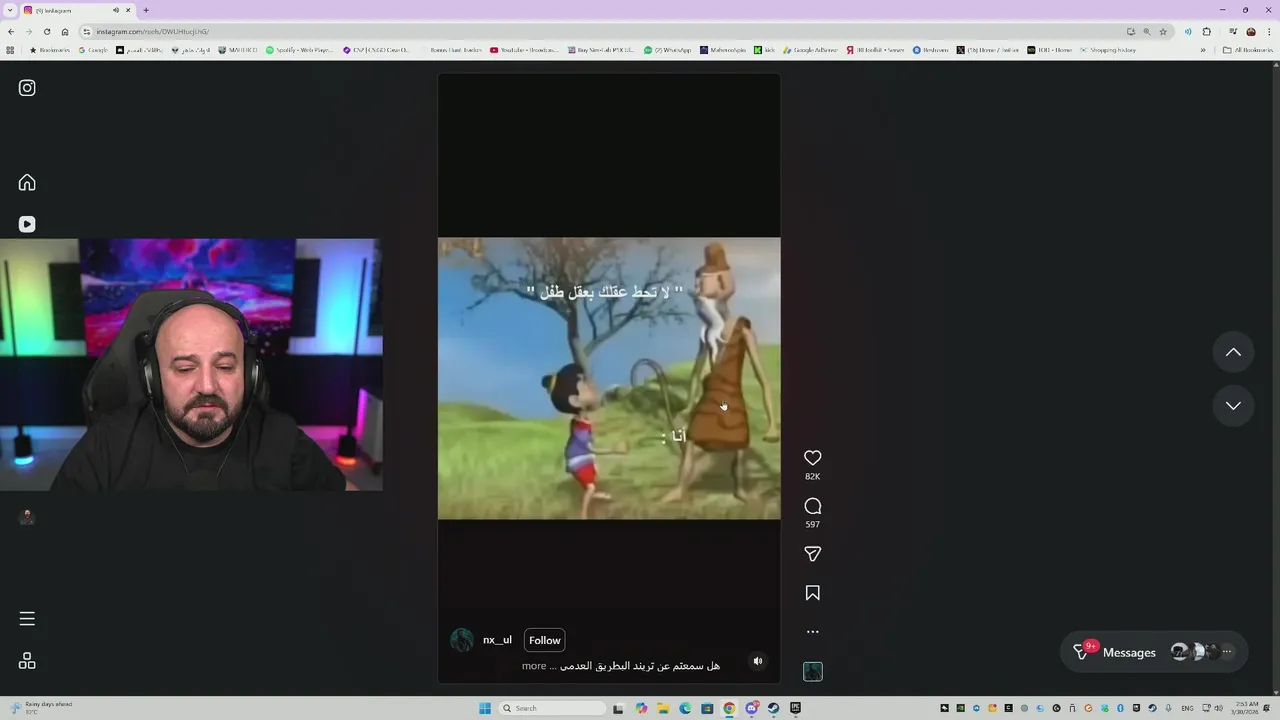The image size is (1280, 720).
Task: Open the All Bookmarks folder
Action: [x=1248, y=50]
